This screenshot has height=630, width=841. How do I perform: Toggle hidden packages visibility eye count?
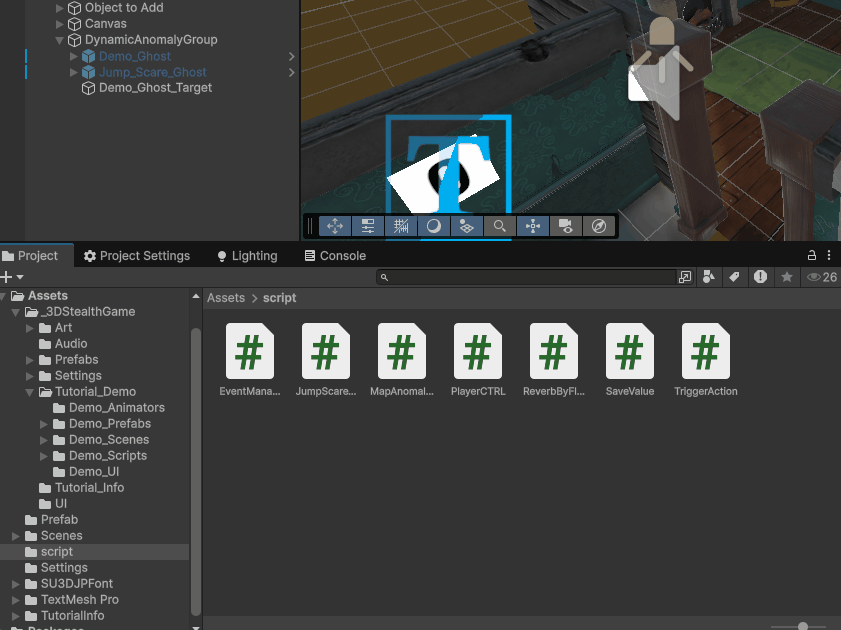point(821,277)
